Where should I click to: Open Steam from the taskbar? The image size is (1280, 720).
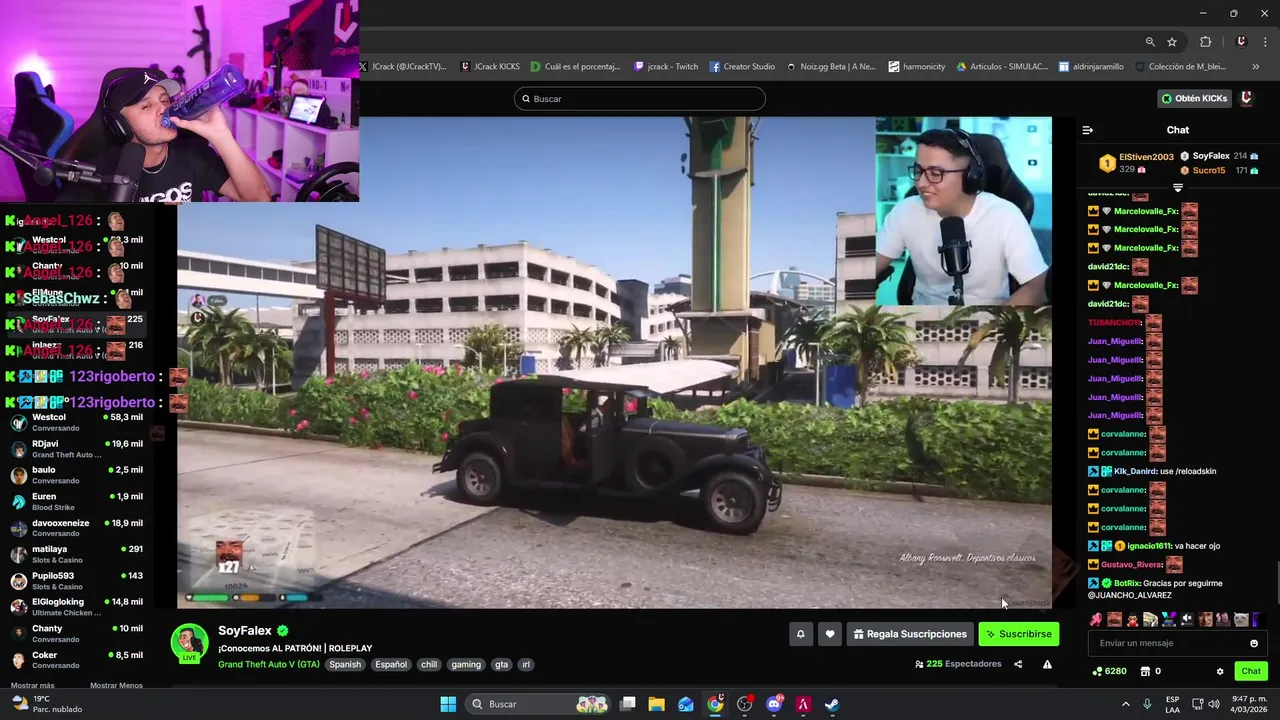point(832,704)
